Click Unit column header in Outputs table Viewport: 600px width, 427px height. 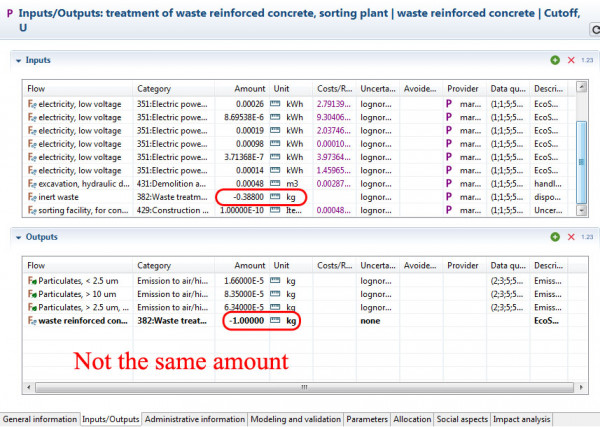pyautogui.click(x=291, y=266)
